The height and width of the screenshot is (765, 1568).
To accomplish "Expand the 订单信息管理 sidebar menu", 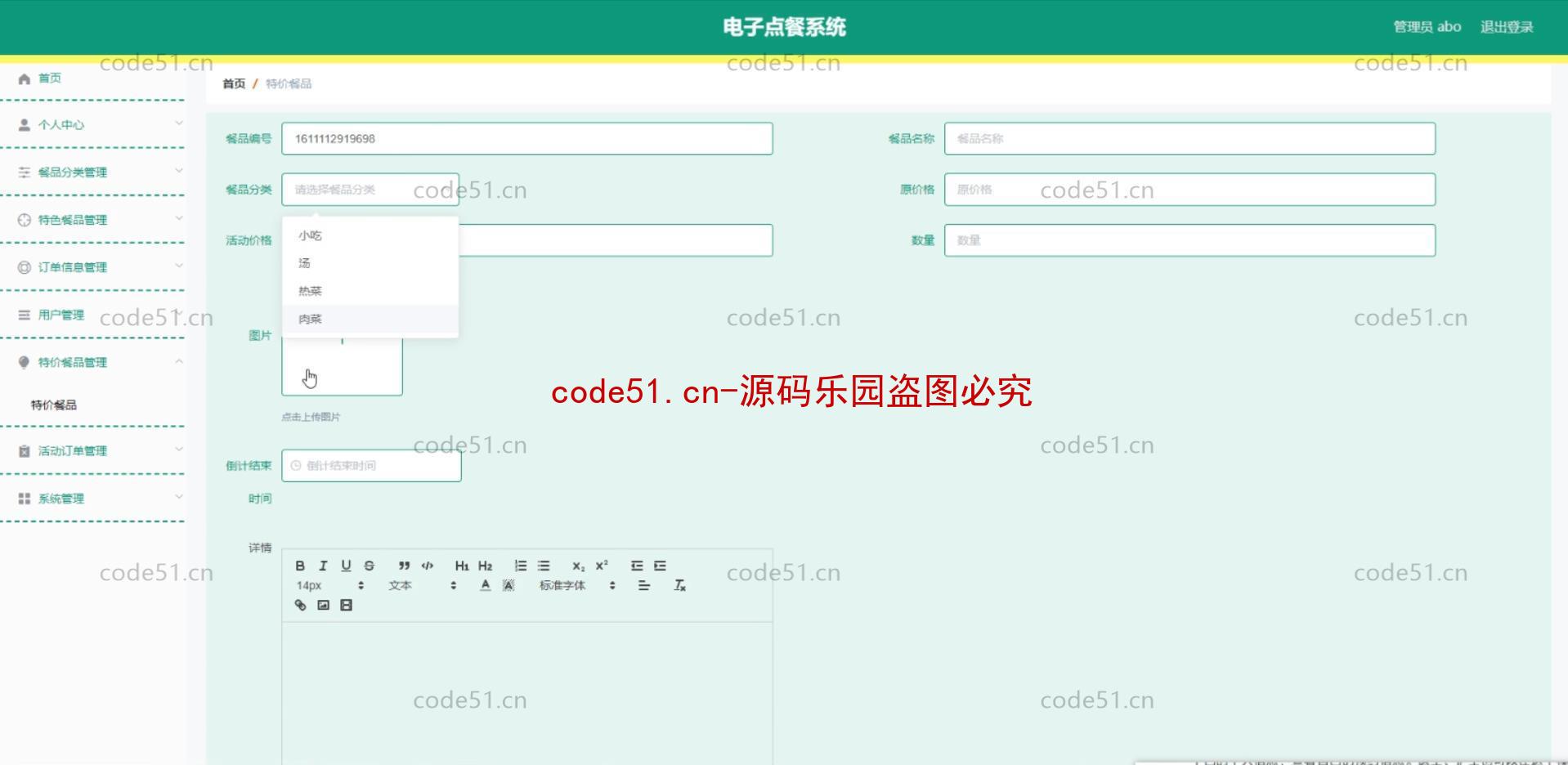I will 92,267.
